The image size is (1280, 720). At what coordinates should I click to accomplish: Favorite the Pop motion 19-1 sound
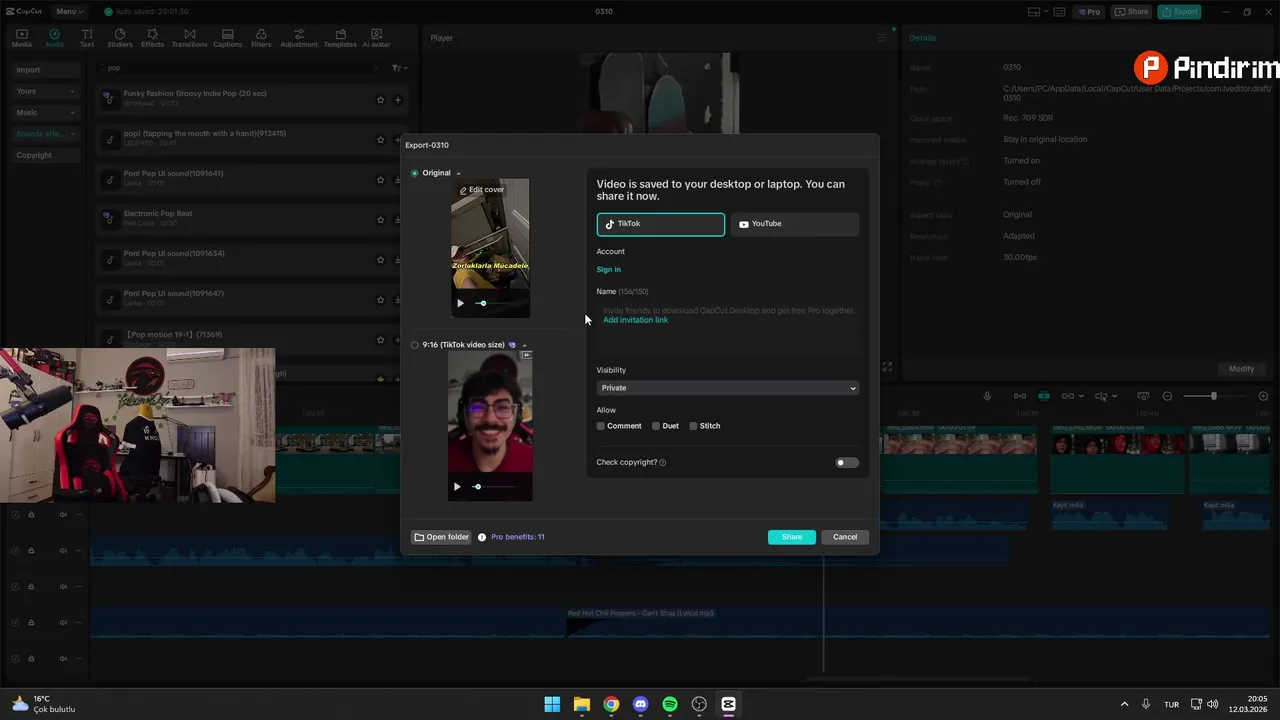pos(380,340)
